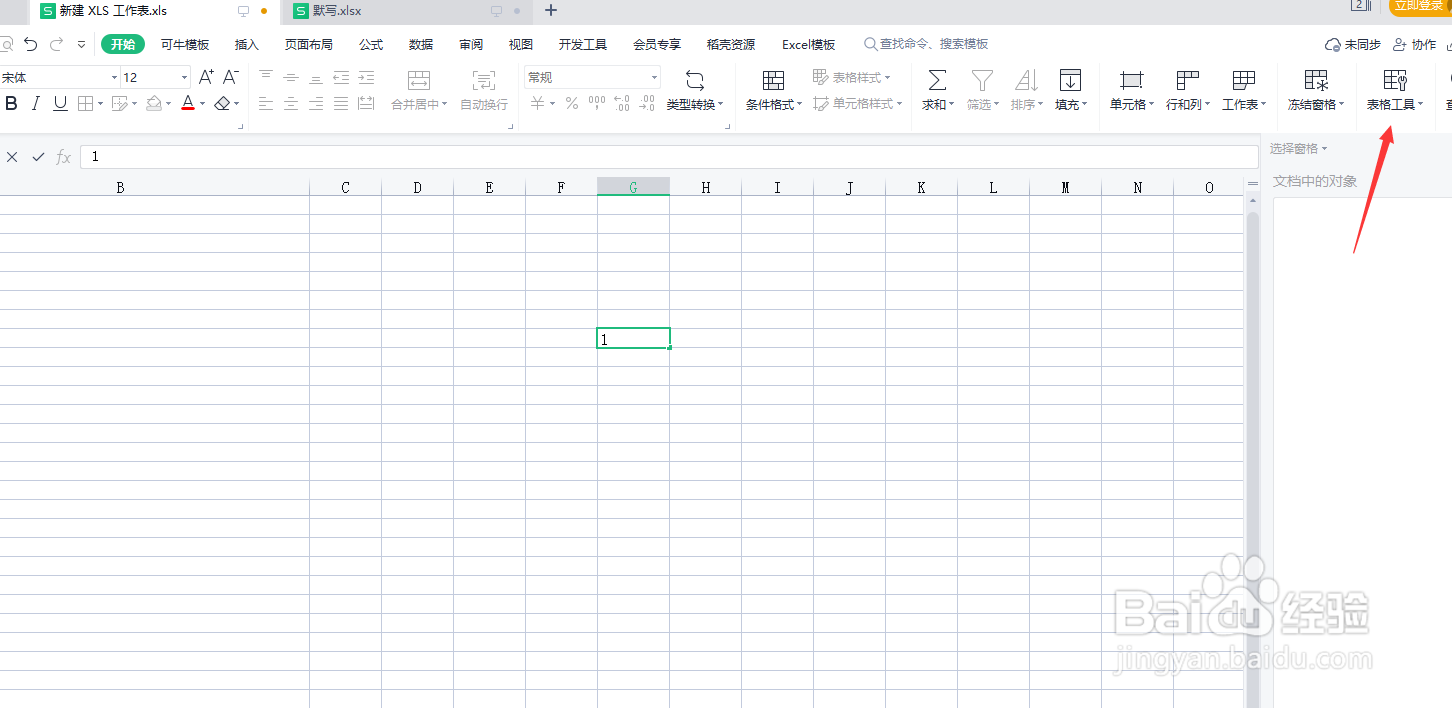
Task: Click the redo arrow icon
Action: tap(56, 44)
